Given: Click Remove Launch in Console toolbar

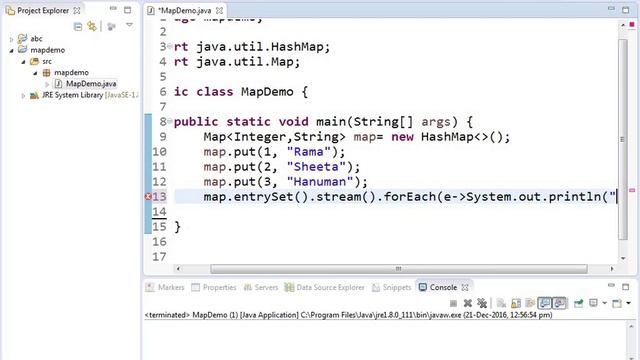Looking at the screenshot, I should [x=468, y=303].
